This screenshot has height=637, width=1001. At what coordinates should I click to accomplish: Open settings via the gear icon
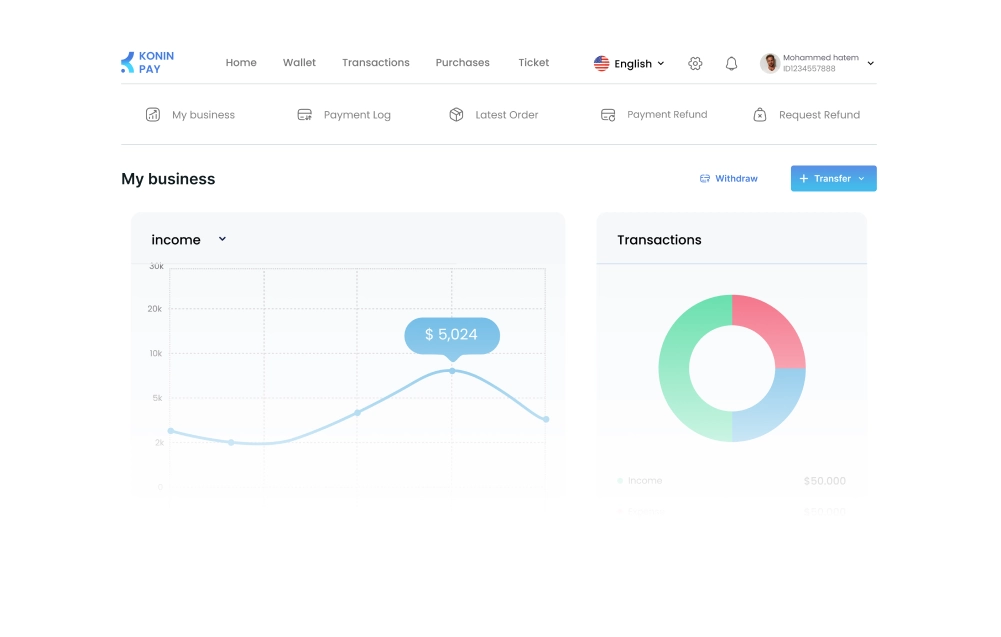[695, 63]
